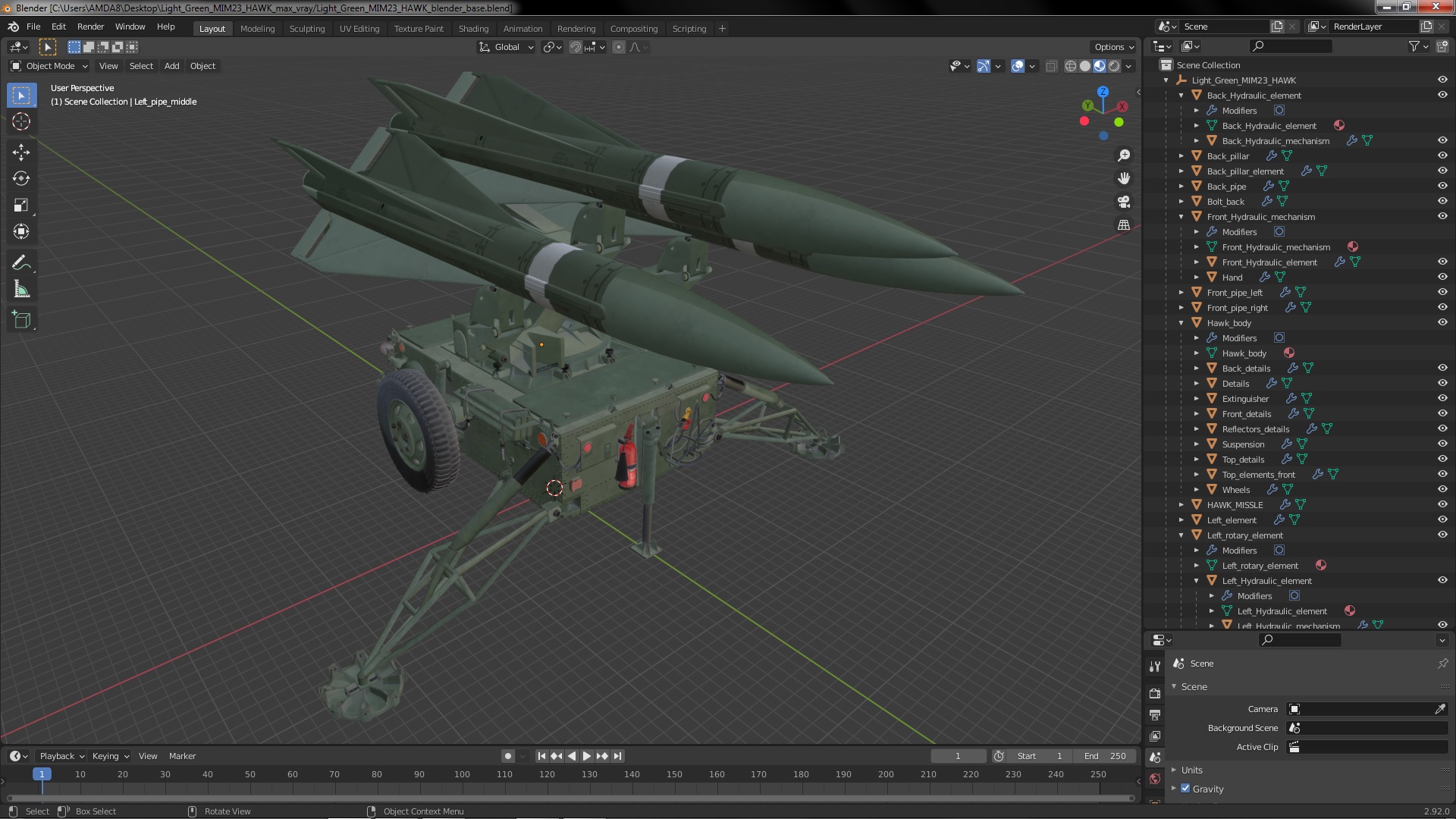The width and height of the screenshot is (1456, 819).
Task: Toggle the Gravity checkbox
Action: (x=1185, y=788)
